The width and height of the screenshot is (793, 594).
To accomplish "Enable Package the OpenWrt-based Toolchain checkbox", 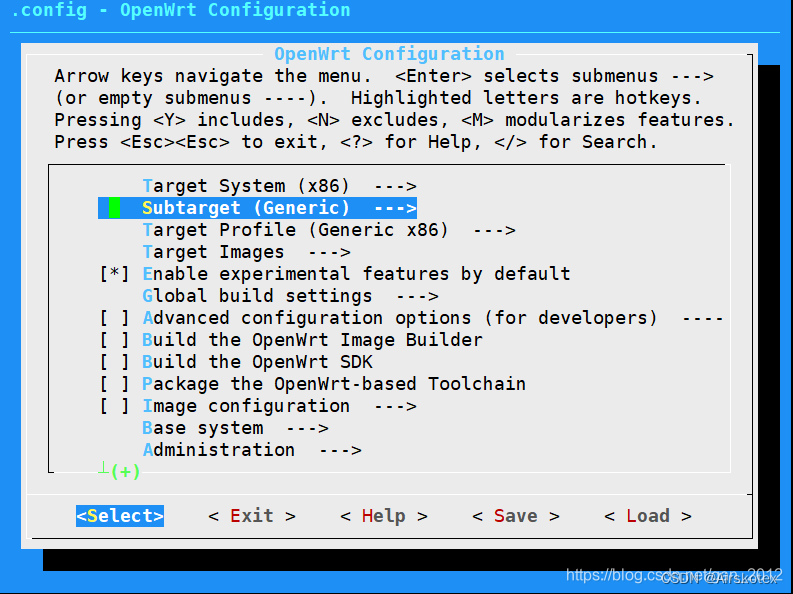I will click(x=114, y=384).
